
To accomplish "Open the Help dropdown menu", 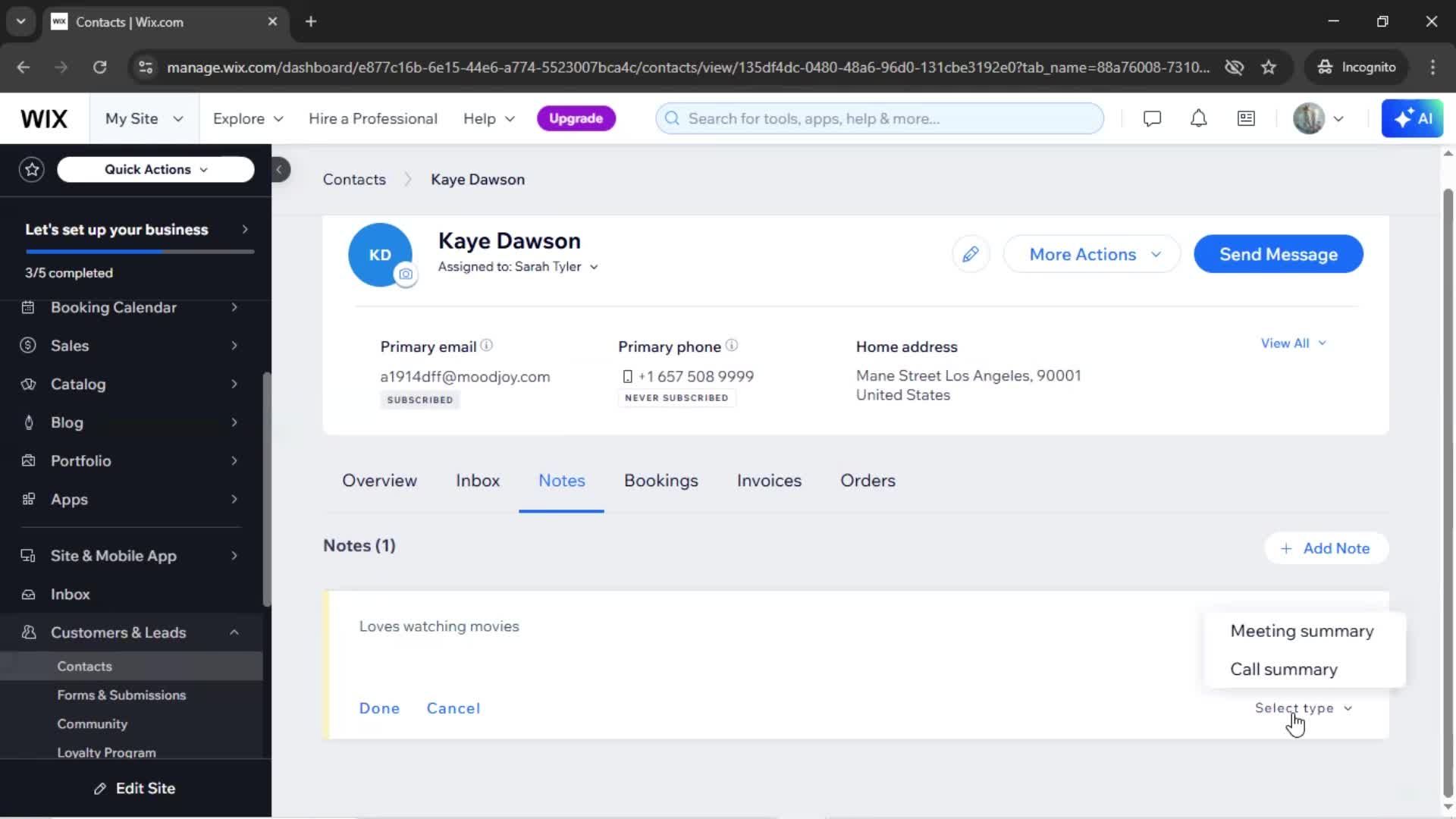I will click(x=489, y=119).
